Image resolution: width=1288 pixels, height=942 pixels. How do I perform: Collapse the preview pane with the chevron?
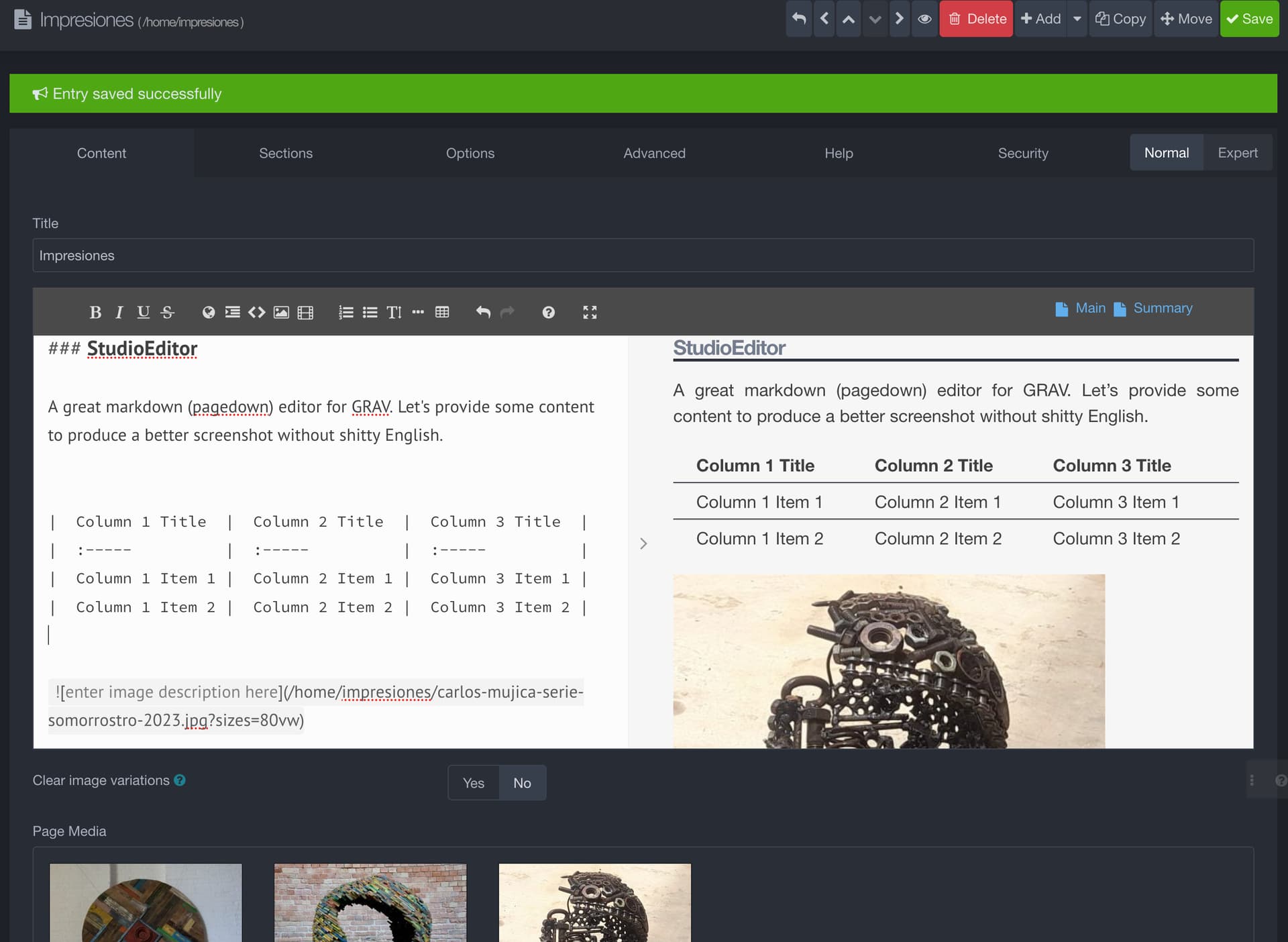point(643,543)
